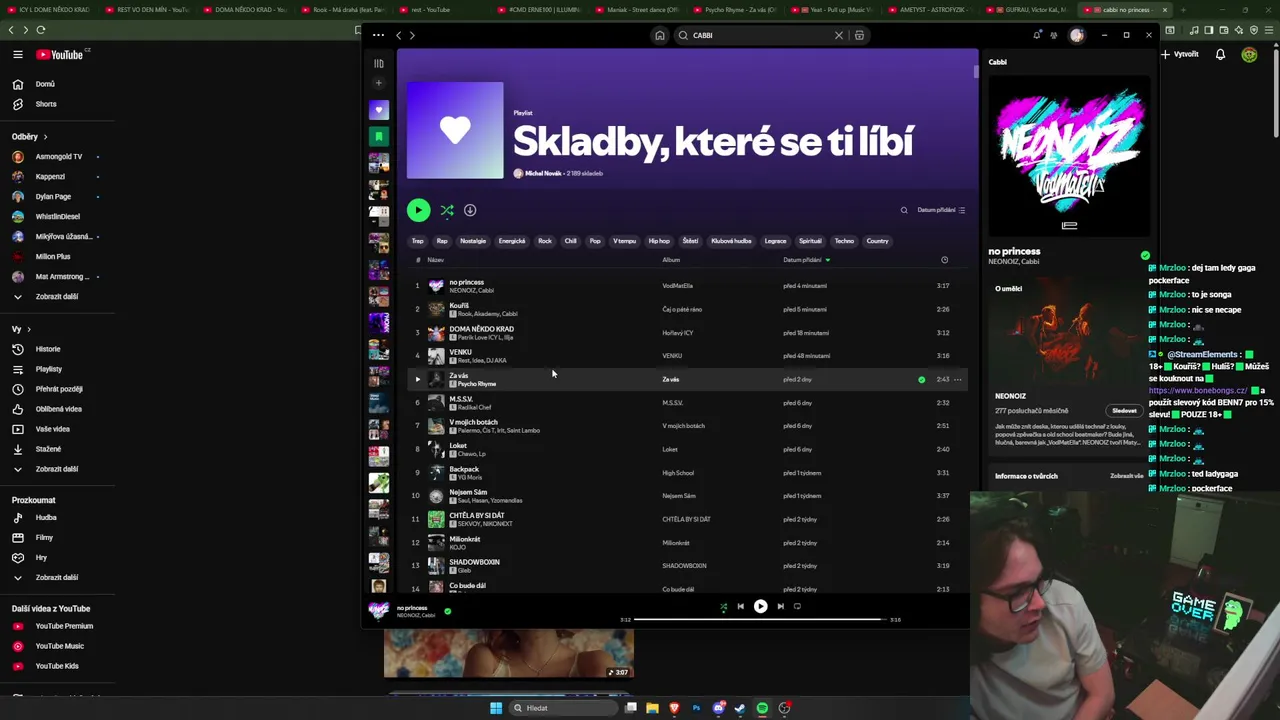Open YouTube notifications bell

[1220, 55]
